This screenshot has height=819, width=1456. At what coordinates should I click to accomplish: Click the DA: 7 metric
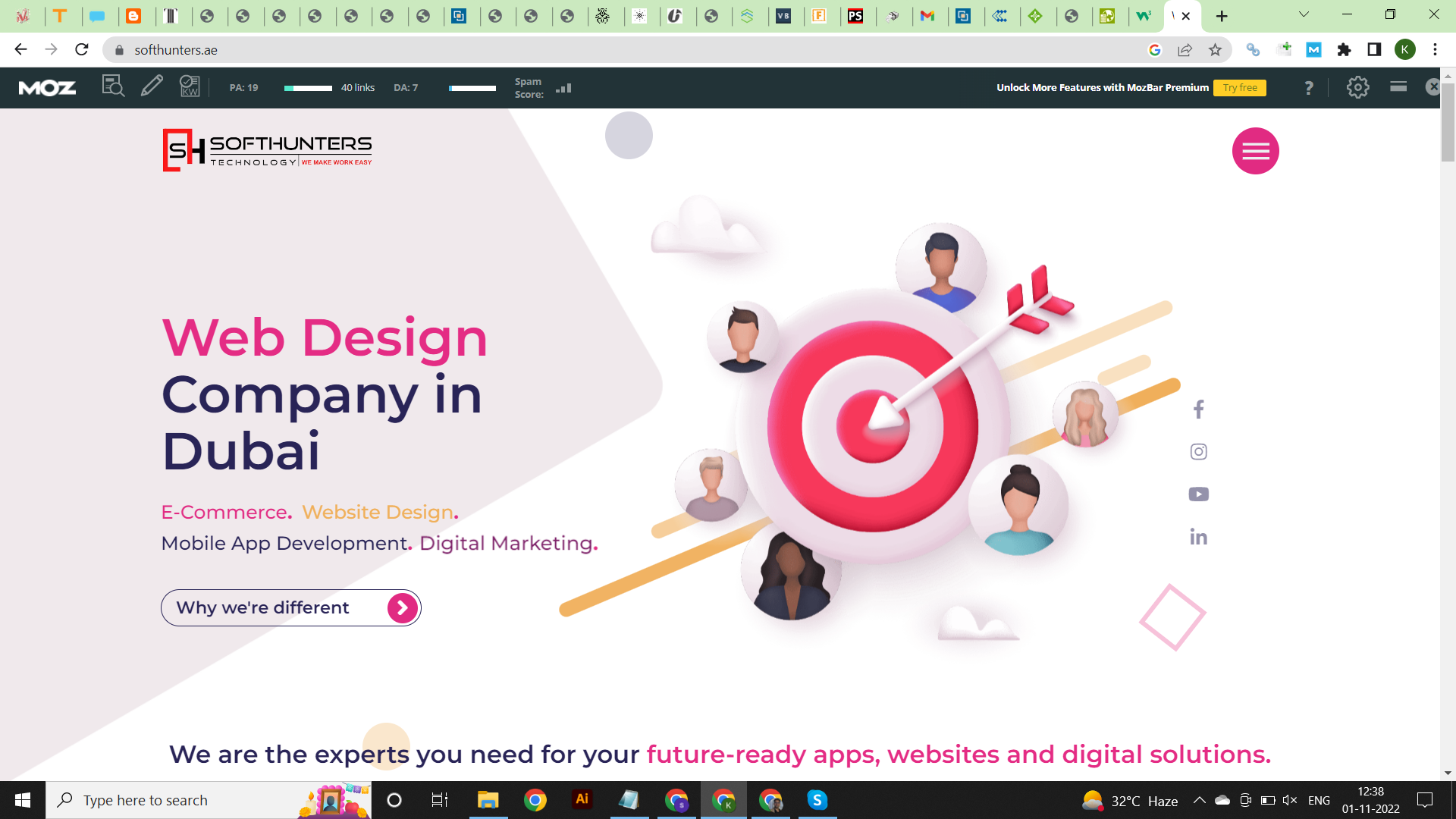pos(406,88)
